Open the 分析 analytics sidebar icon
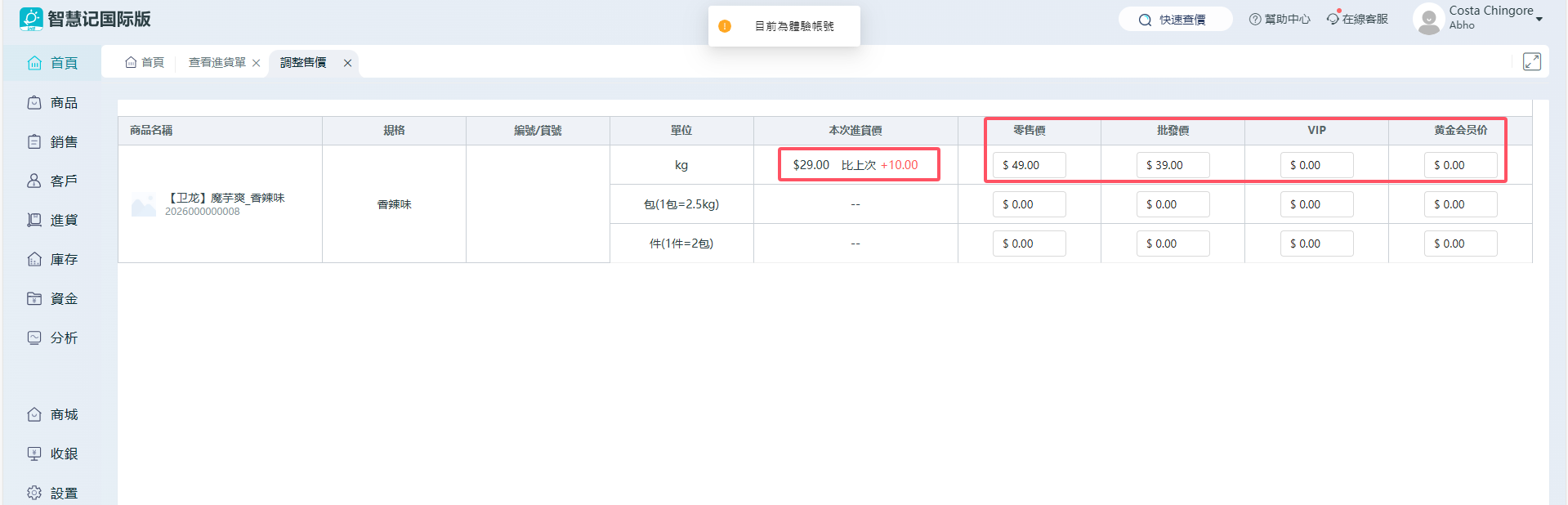1568x505 pixels. coord(34,337)
